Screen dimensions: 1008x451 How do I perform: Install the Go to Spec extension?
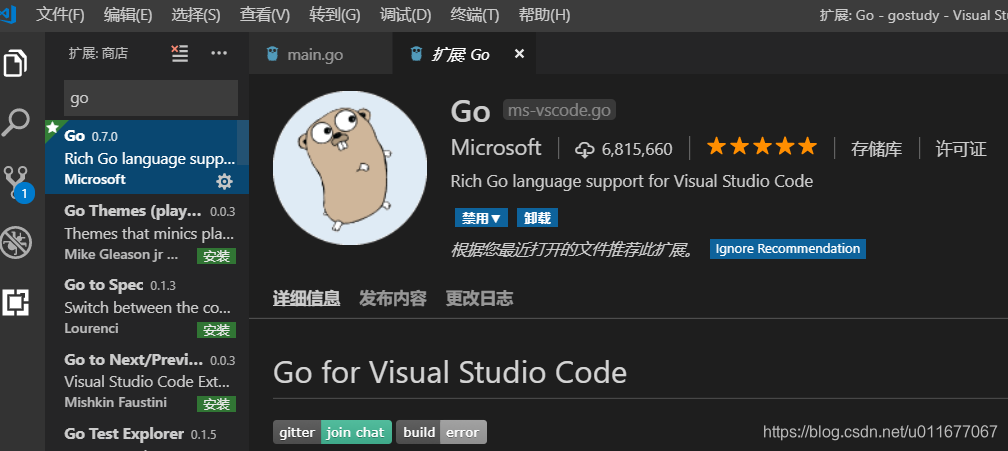tap(216, 330)
